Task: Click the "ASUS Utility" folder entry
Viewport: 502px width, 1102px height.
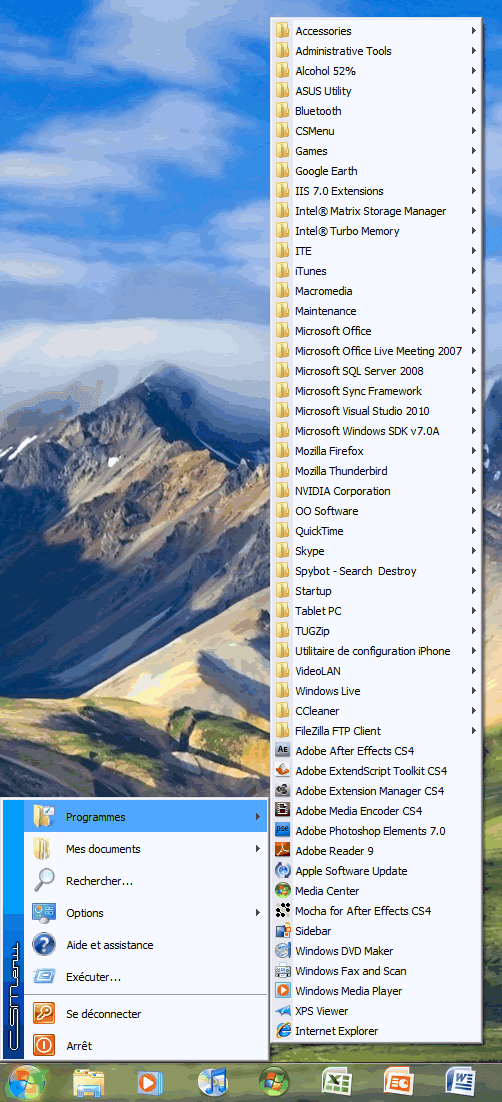Action: 377,91
